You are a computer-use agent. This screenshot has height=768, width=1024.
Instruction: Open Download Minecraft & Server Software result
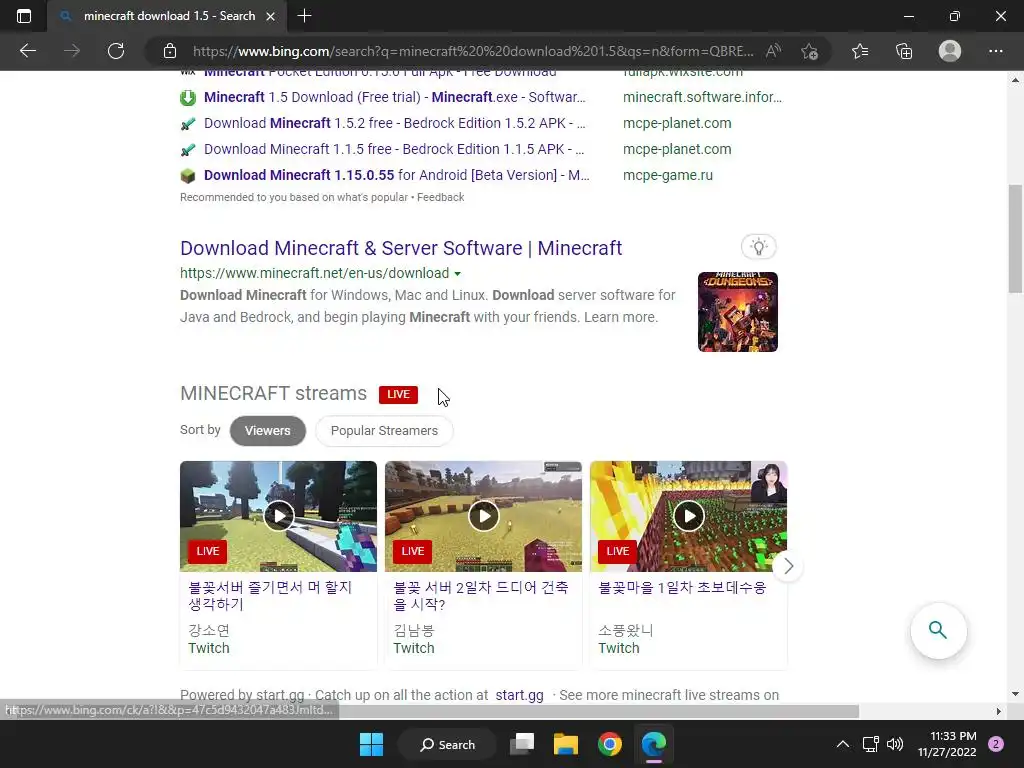pos(401,248)
